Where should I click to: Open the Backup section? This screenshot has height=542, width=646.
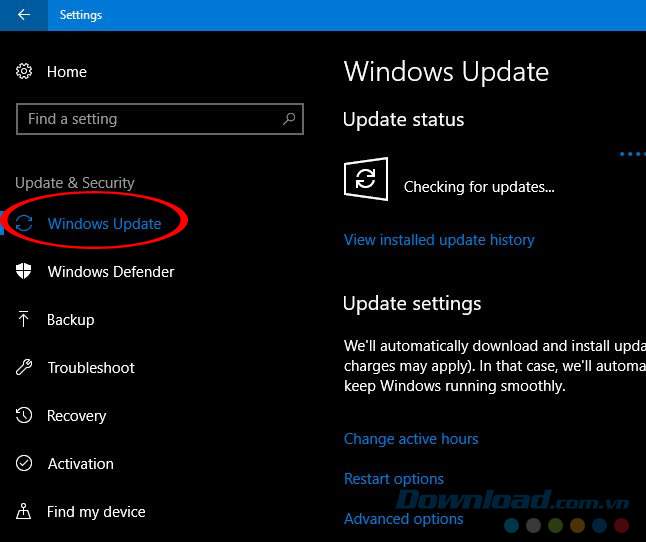pos(70,320)
